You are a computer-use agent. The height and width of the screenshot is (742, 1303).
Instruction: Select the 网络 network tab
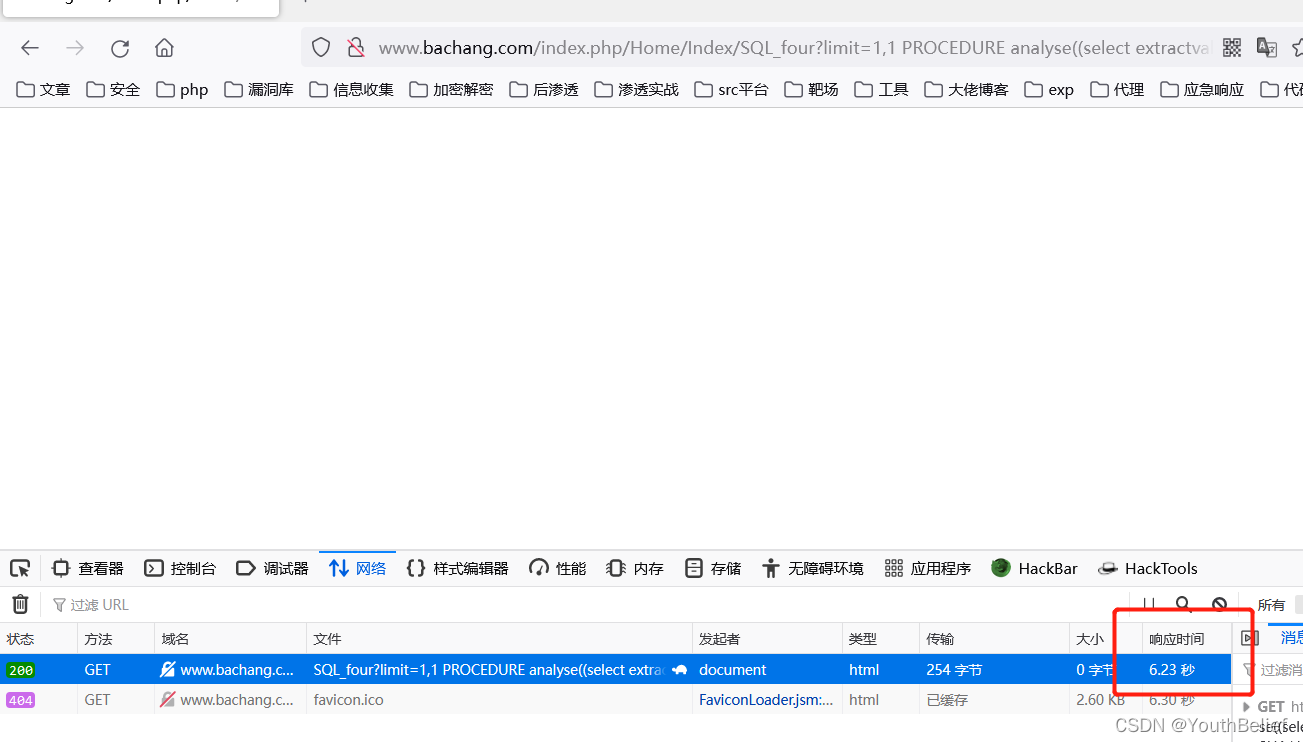click(357, 568)
